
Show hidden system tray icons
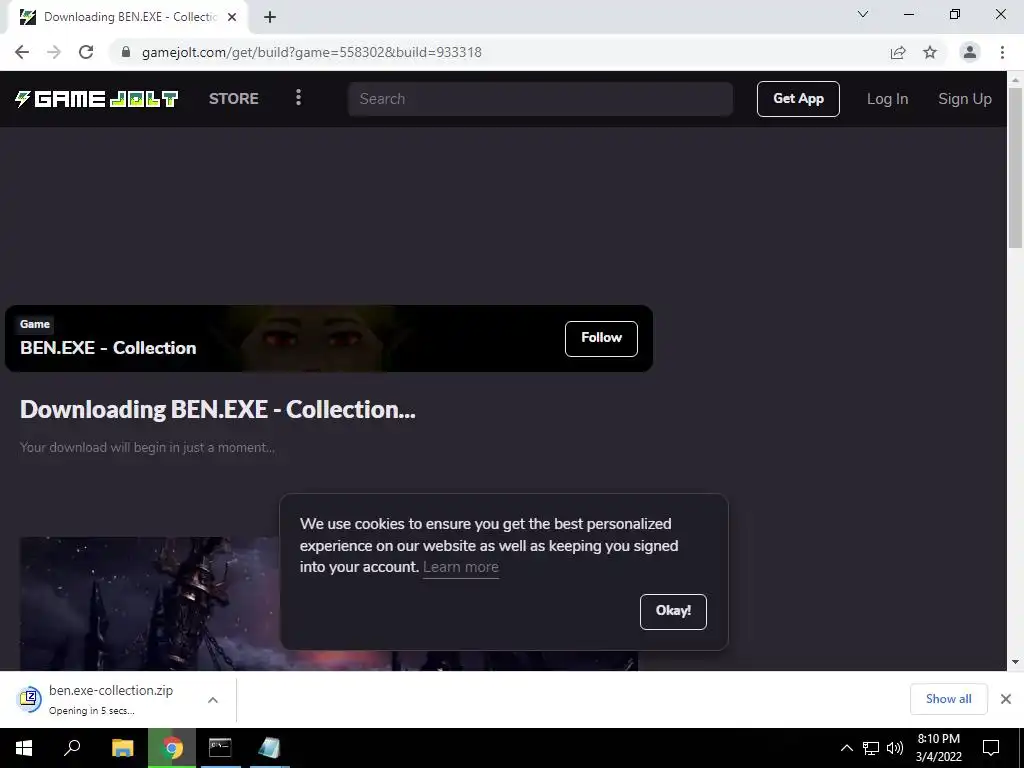[846, 748]
